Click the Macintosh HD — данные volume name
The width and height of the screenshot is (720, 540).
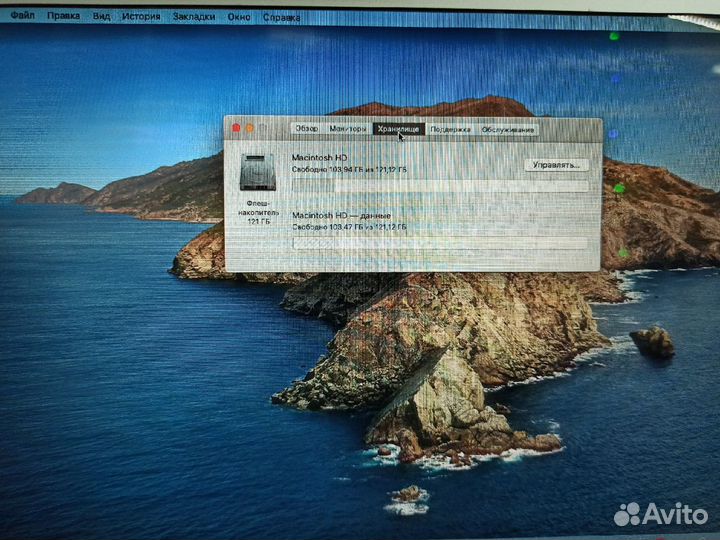pyautogui.click(x=341, y=216)
